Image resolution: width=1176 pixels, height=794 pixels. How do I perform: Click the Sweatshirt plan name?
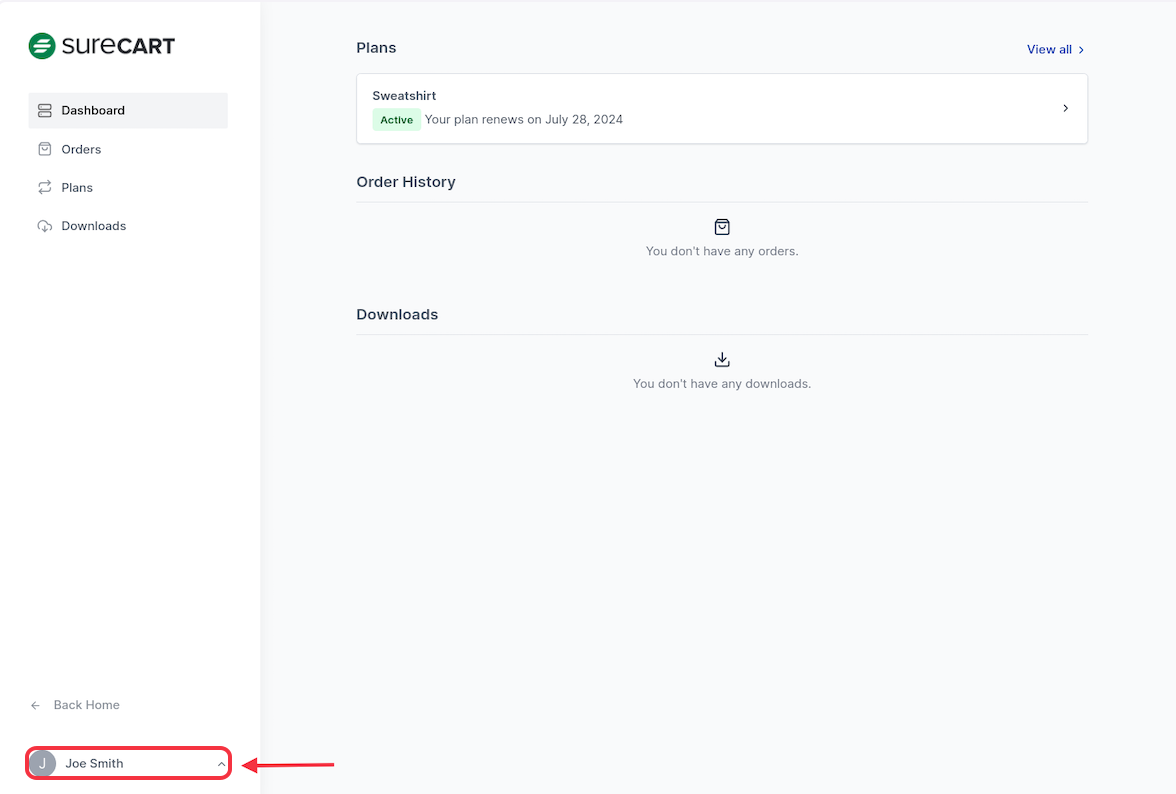tap(404, 96)
